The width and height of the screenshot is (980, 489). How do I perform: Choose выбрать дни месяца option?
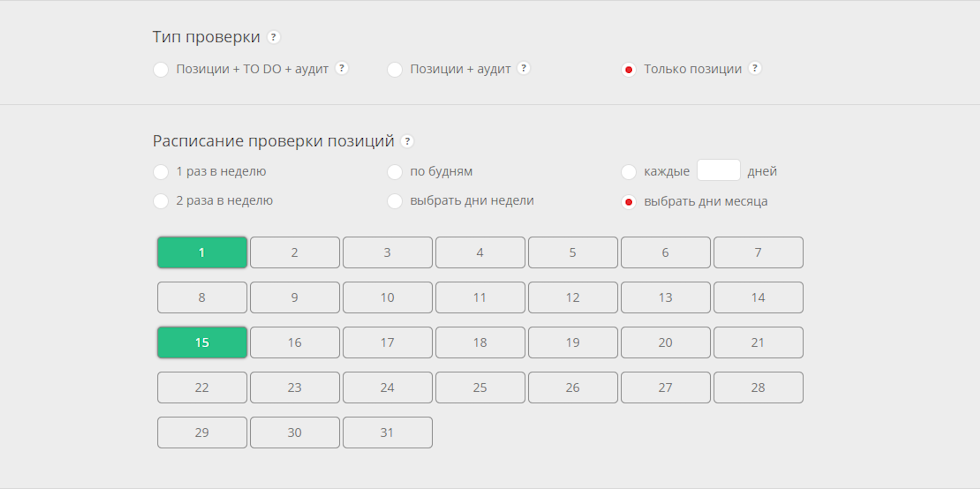pyautogui.click(x=628, y=202)
